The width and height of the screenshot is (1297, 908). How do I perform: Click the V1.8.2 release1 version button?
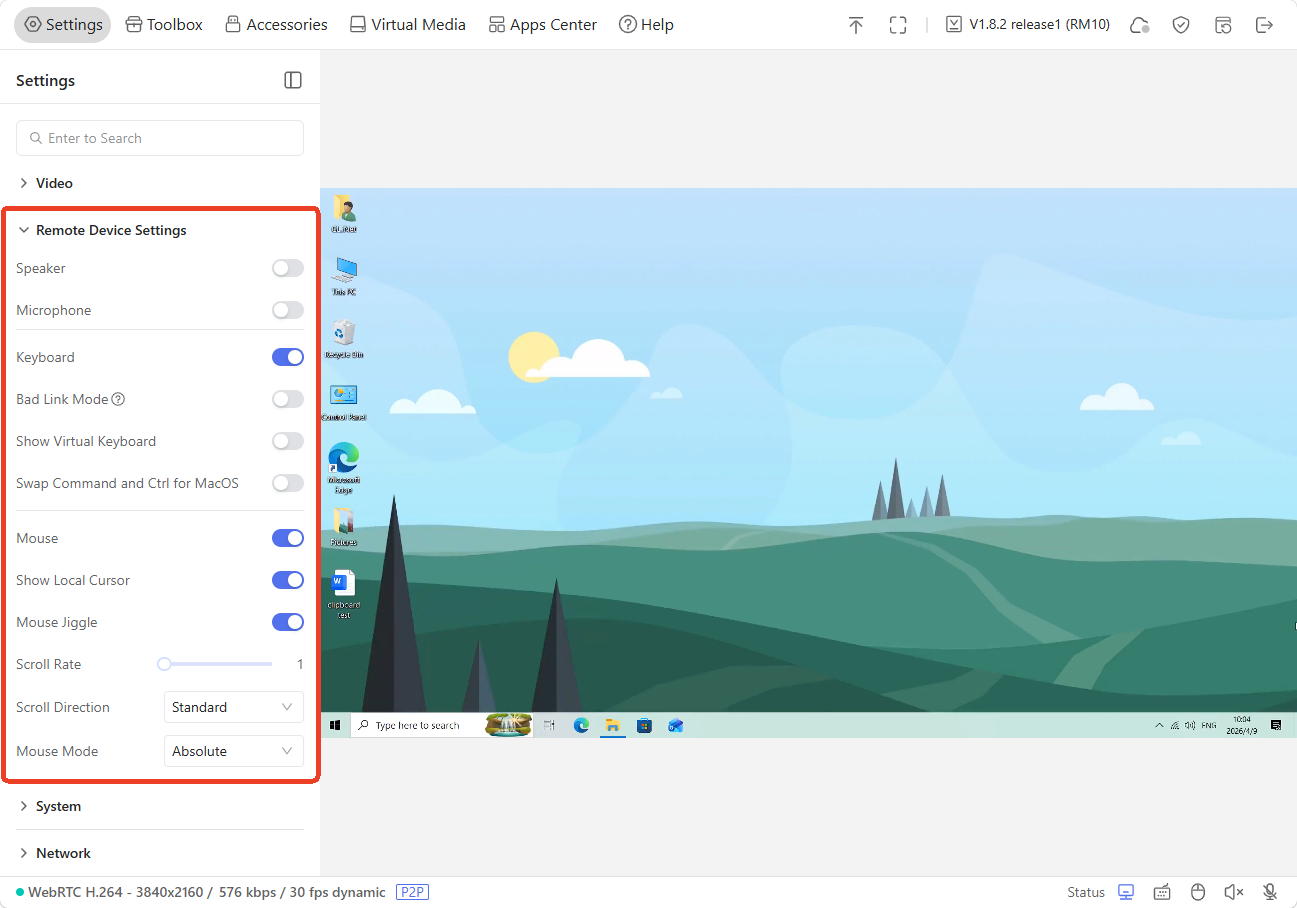point(1028,25)
